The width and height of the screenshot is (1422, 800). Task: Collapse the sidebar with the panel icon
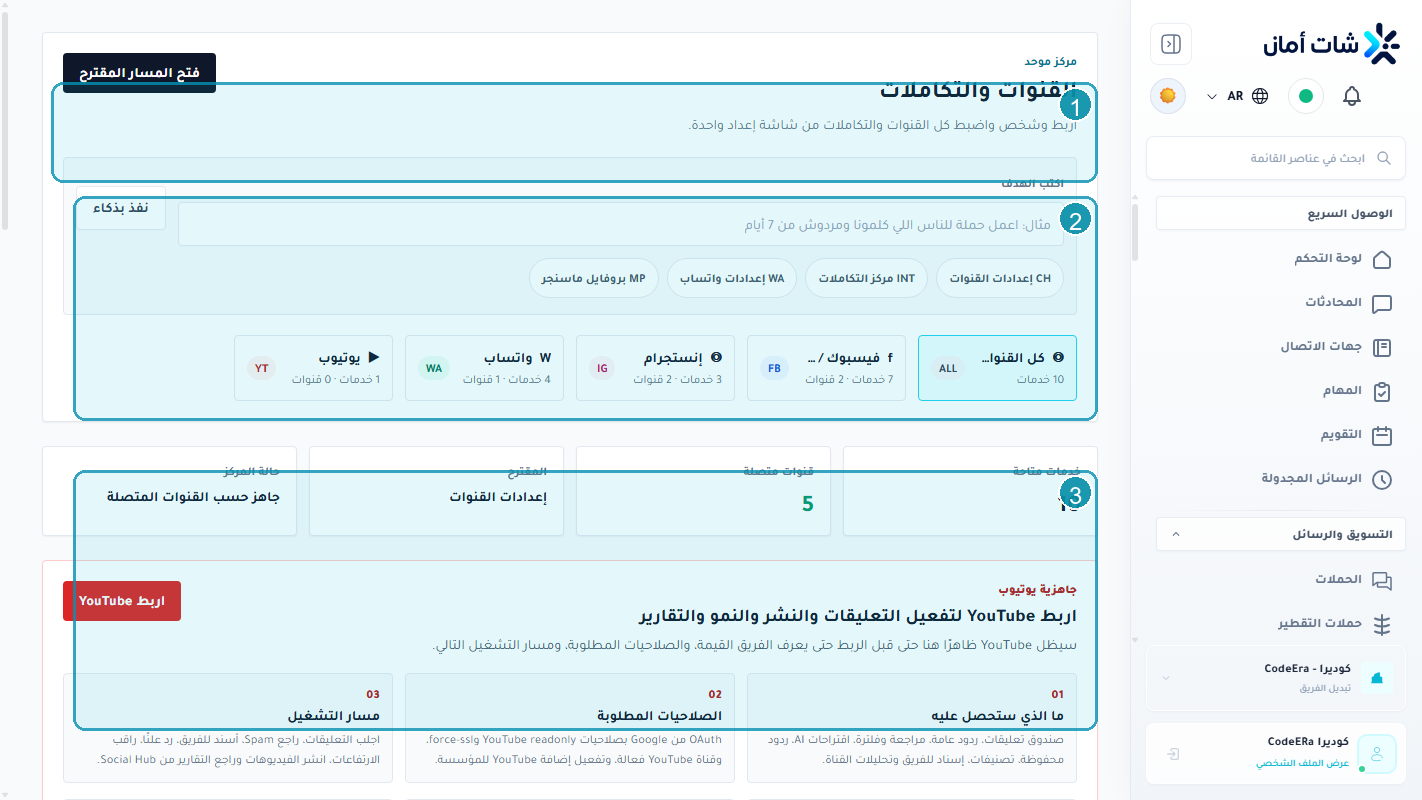(x=1171, y=44)
